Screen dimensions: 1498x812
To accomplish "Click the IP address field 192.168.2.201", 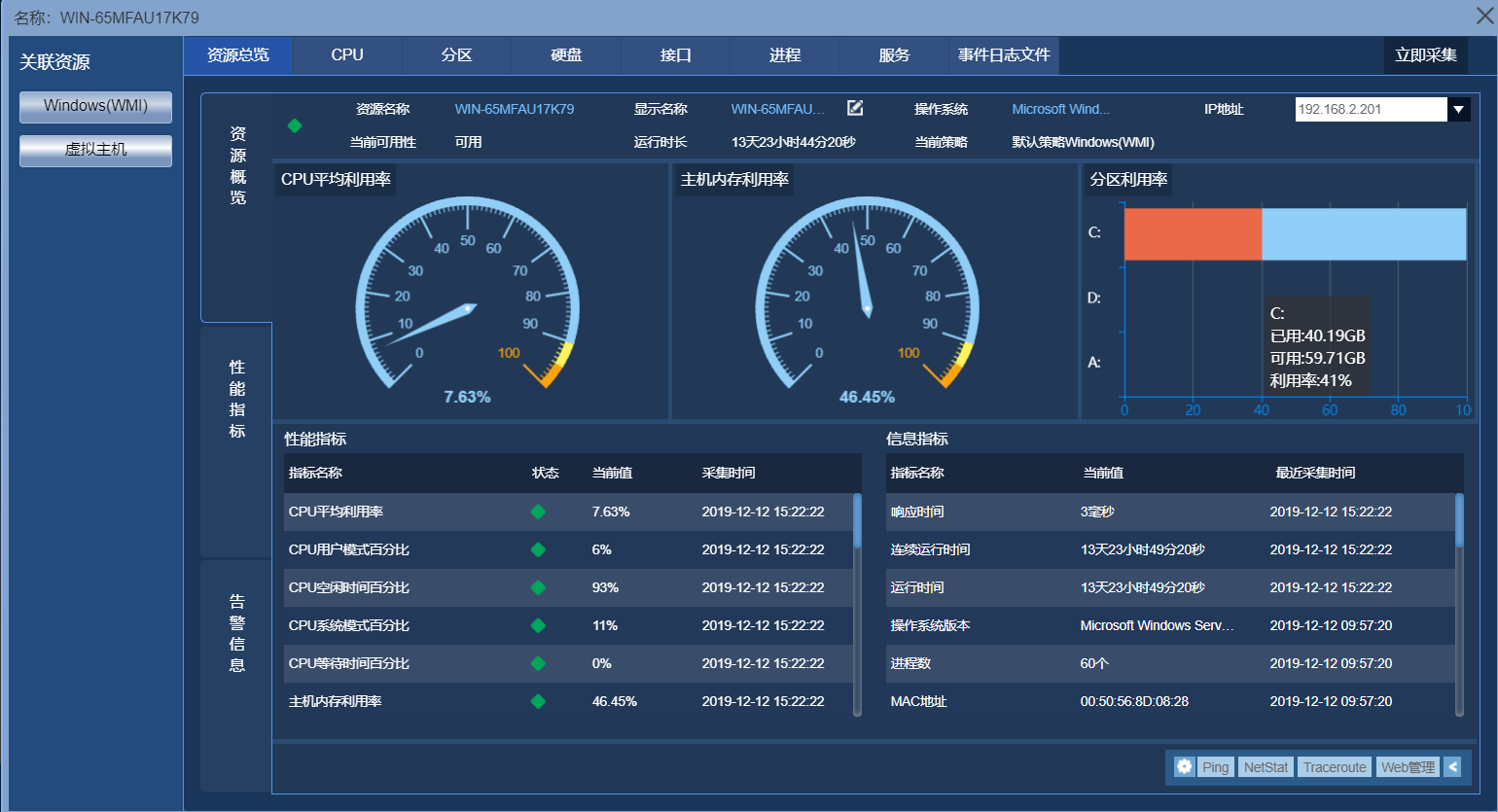I will [x=1372, y=109].
